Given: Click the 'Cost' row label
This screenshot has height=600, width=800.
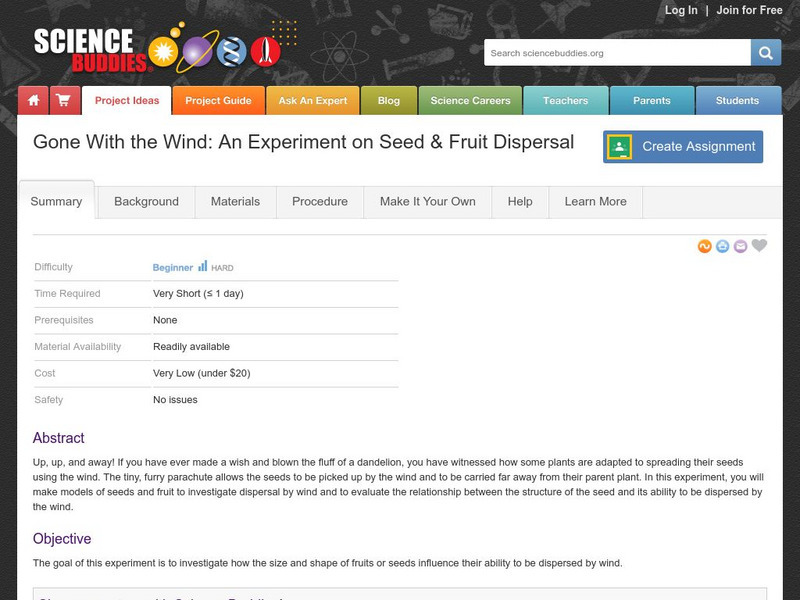Looking at the screenshot, I should click(x=45, y=373).
